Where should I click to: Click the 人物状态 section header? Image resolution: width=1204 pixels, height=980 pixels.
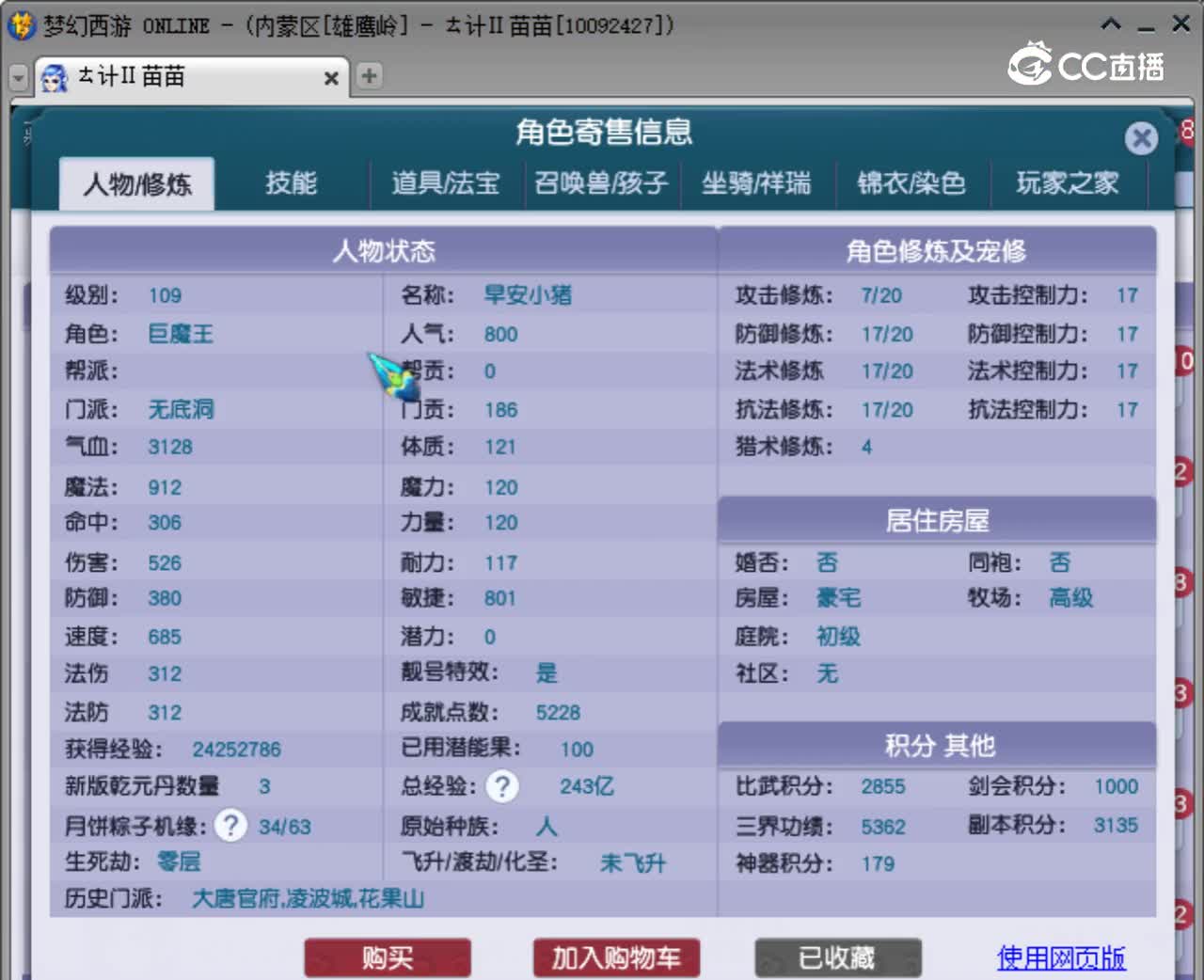click(383, 250)
